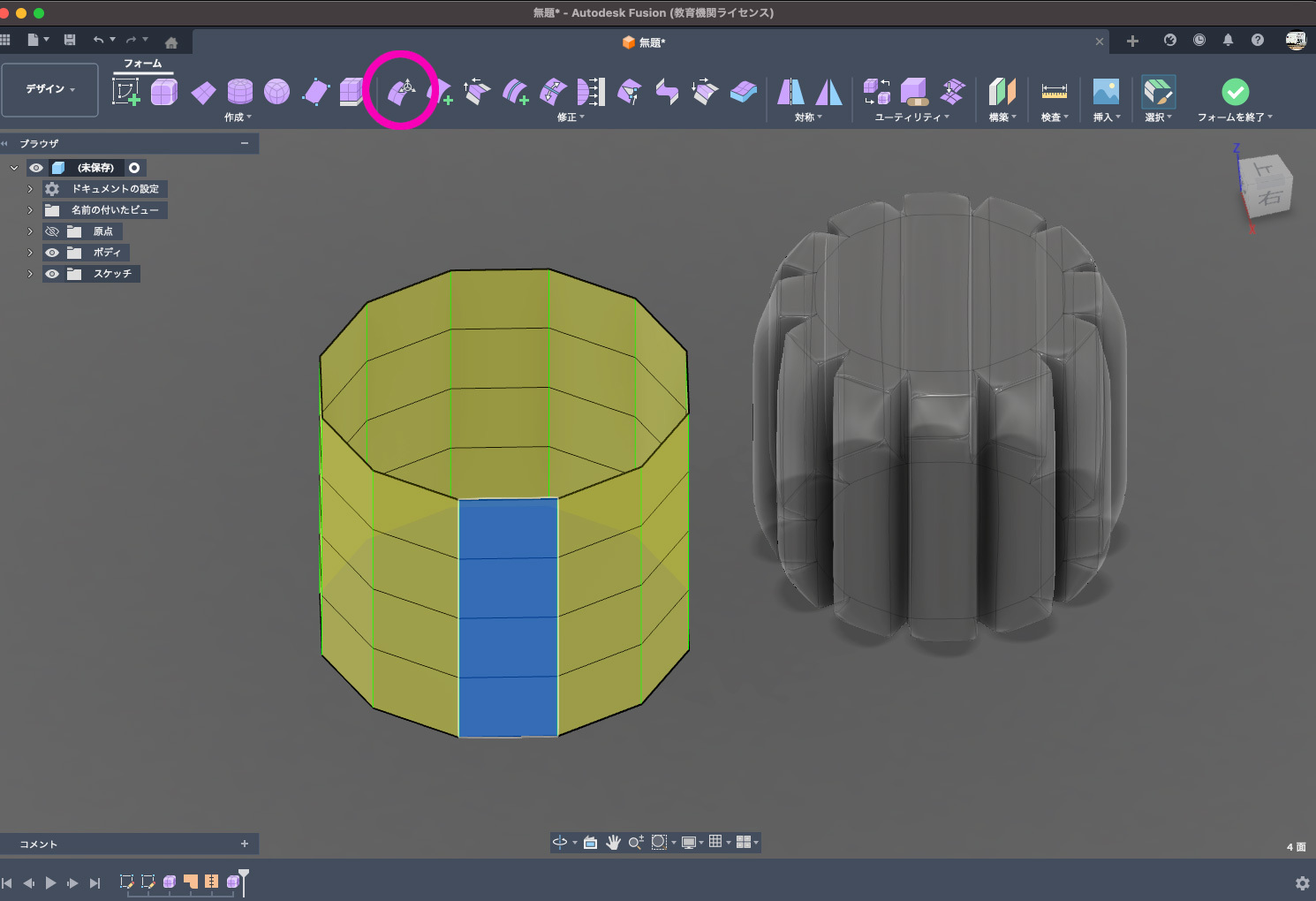
Task: Click green checkmark to finish form
Action: coord(1235,91)
